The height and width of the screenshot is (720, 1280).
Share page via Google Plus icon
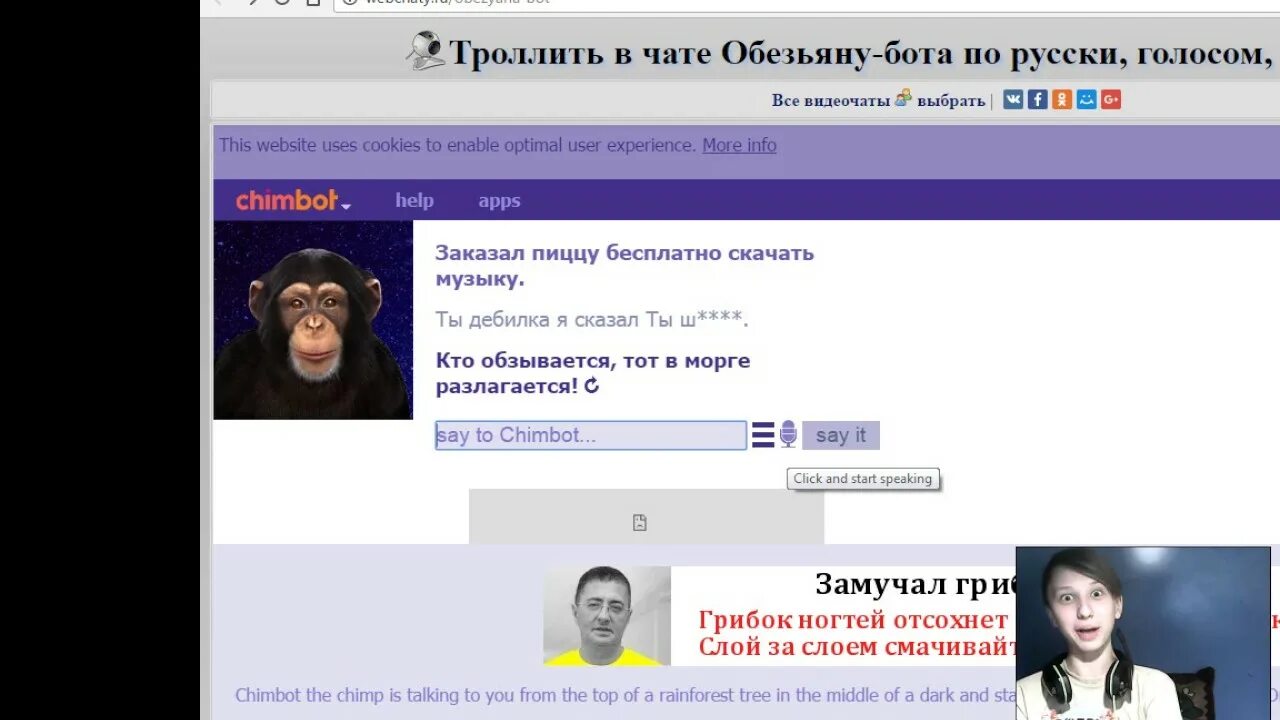point(1111,99)
